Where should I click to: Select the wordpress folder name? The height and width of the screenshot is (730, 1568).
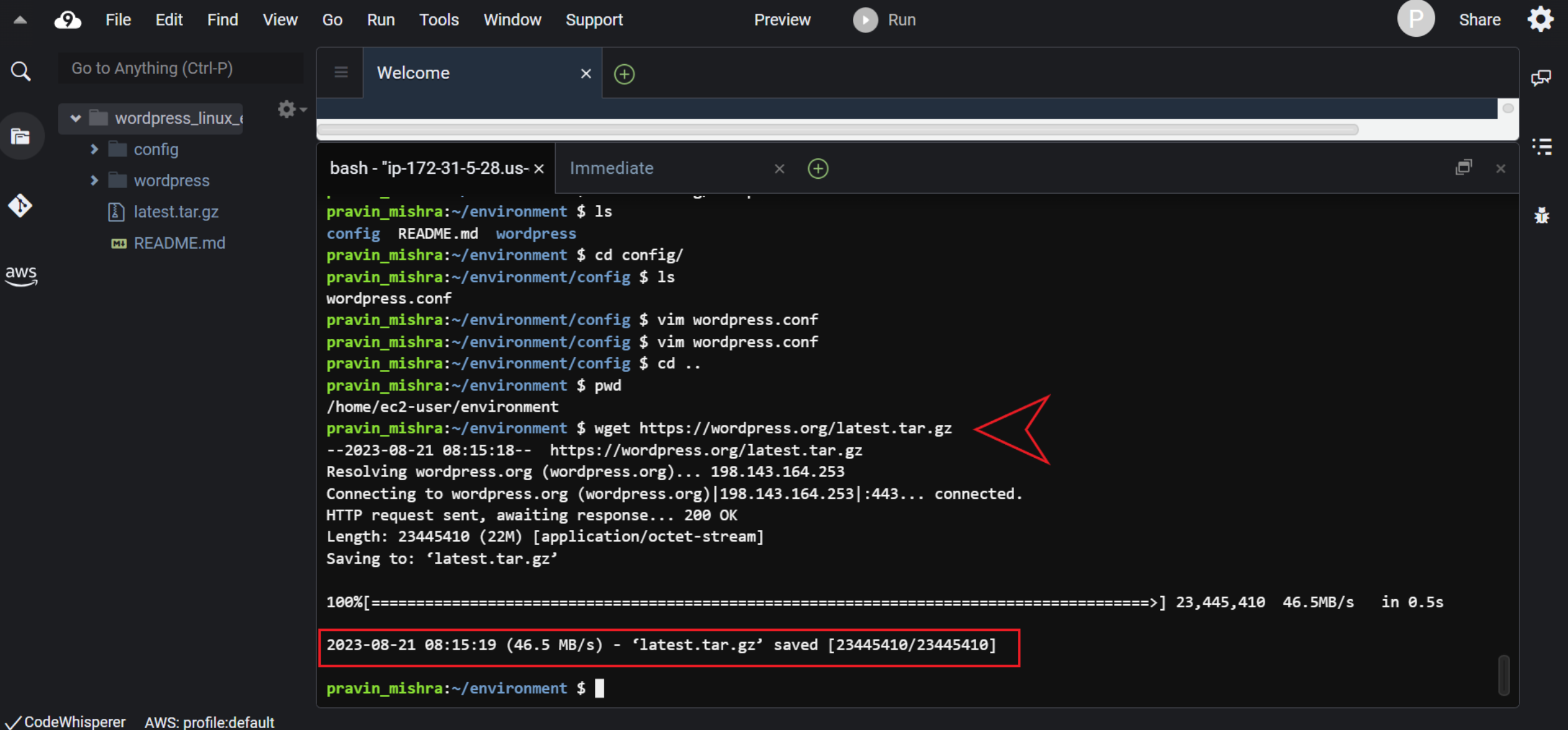tap(171, 181)
